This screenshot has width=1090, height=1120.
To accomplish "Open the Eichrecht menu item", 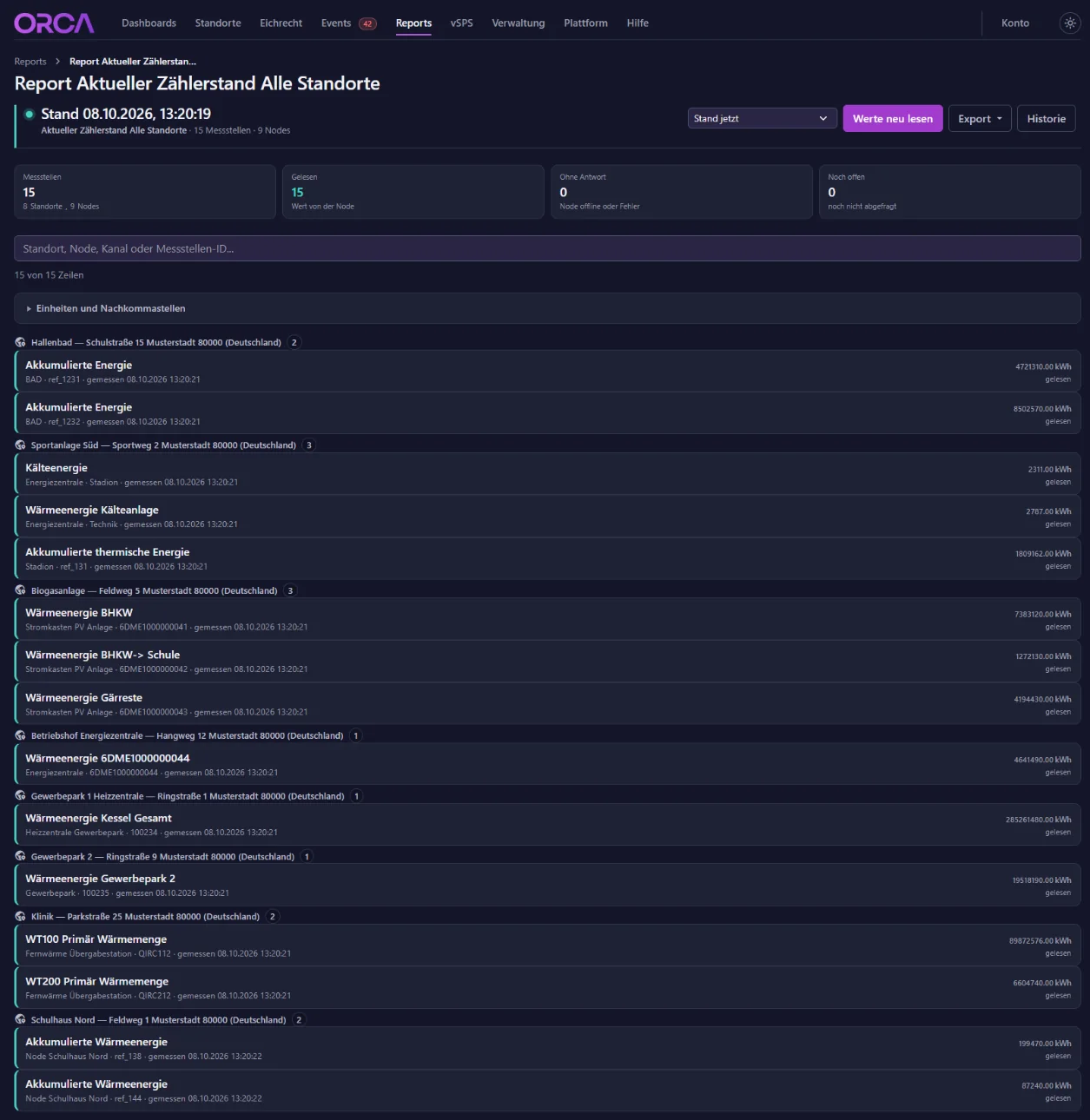I will [x=281, y=23].
